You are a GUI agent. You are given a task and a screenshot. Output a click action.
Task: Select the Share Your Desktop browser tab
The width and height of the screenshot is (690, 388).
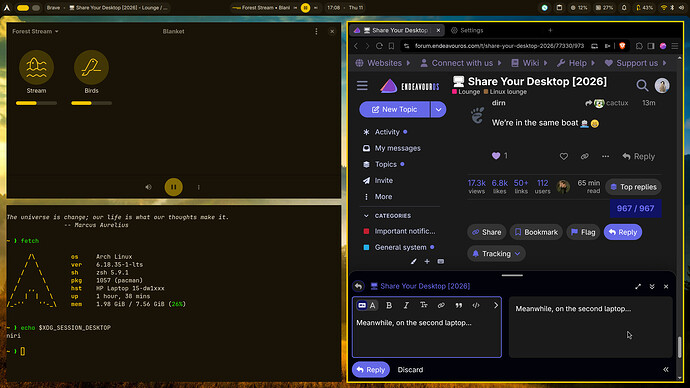(396, 30)
